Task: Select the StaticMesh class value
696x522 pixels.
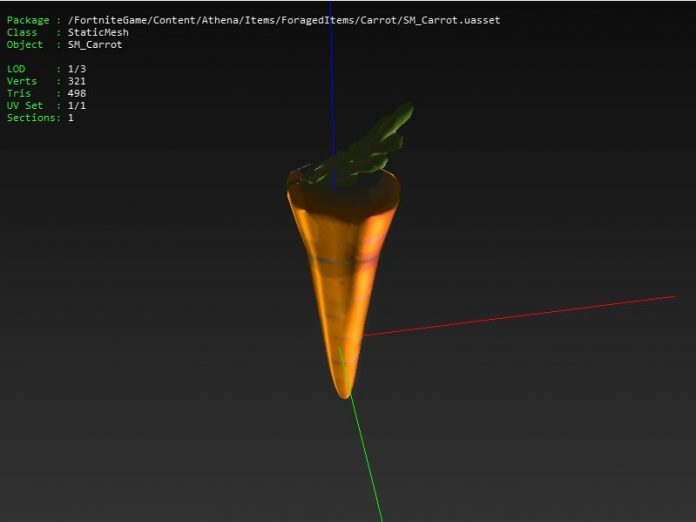Action: point(98,32)
